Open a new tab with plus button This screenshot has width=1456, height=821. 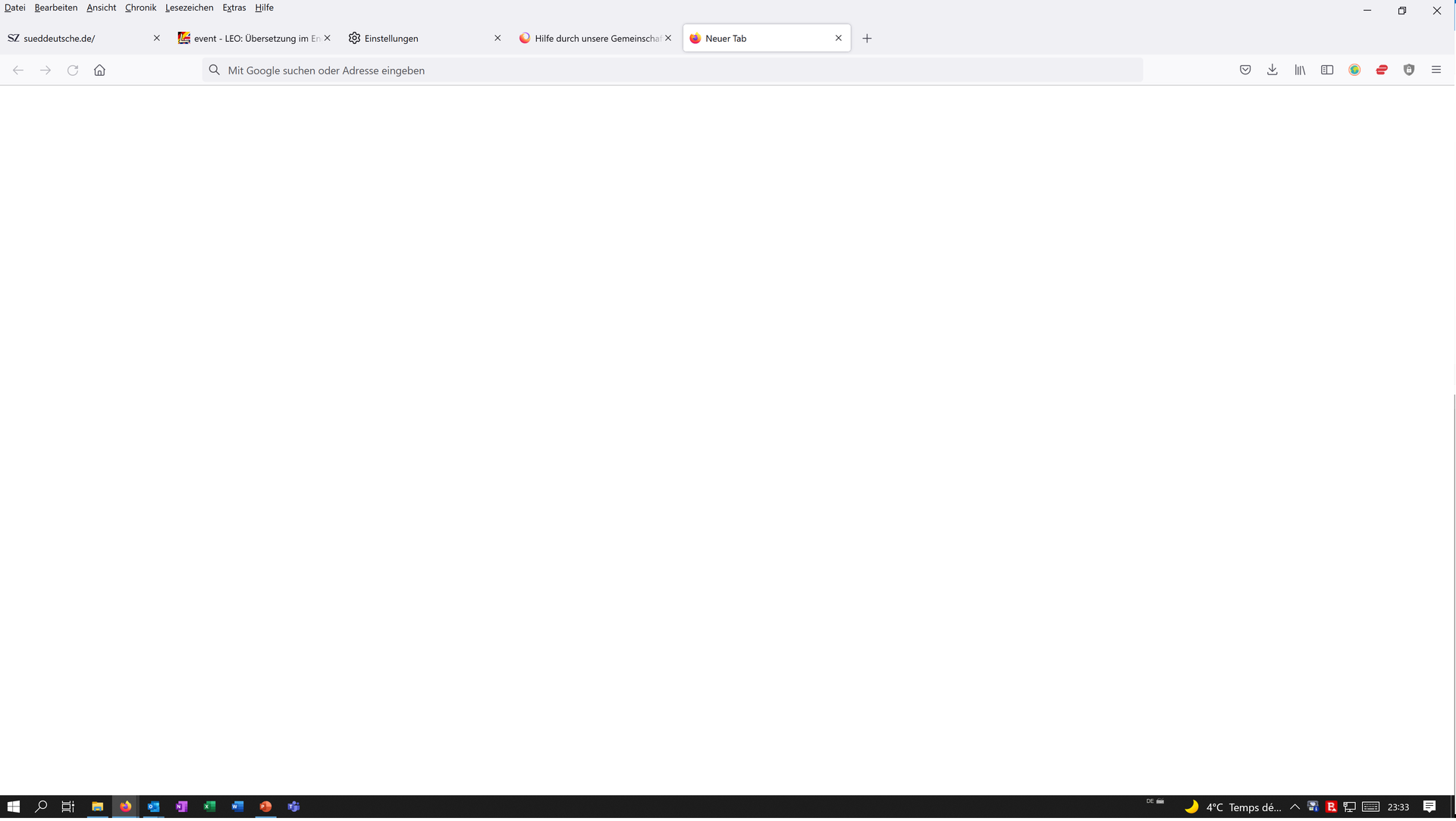click(x=867, y=39)
